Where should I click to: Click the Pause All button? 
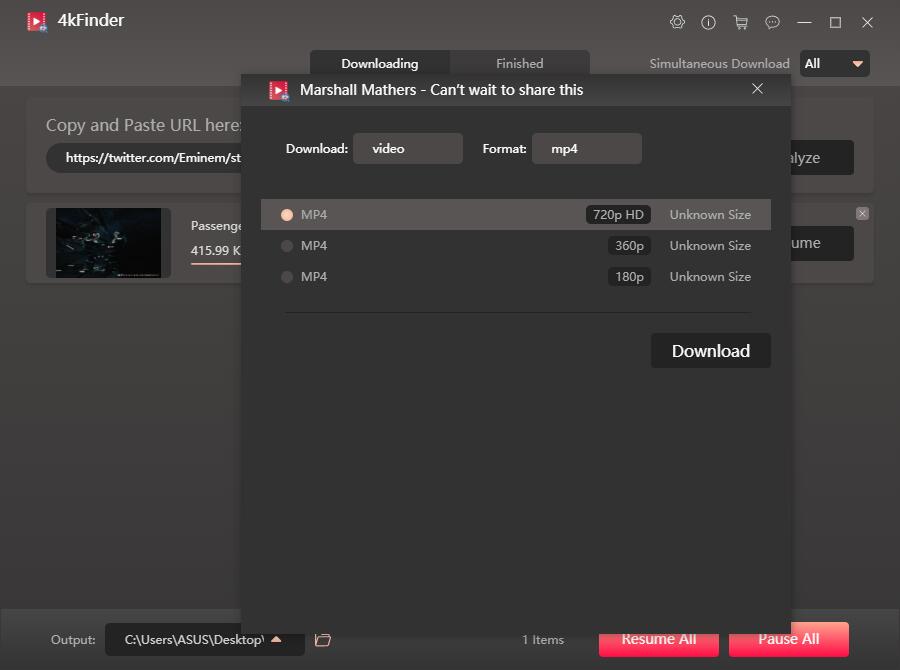click(788, 639)
